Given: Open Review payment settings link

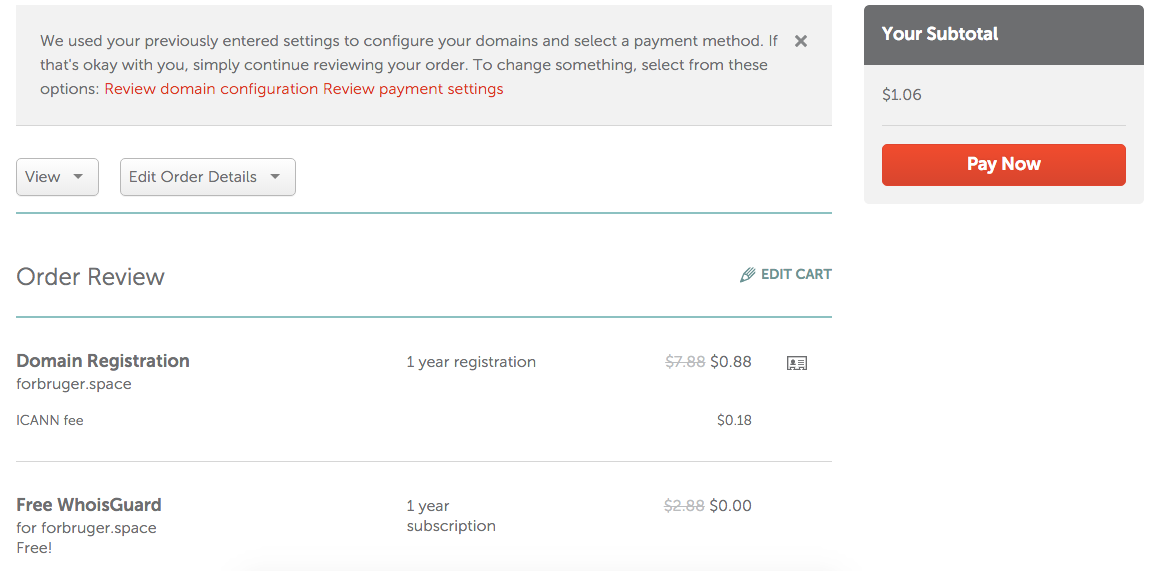Looking at the screenshot, I should click(413, 89).
